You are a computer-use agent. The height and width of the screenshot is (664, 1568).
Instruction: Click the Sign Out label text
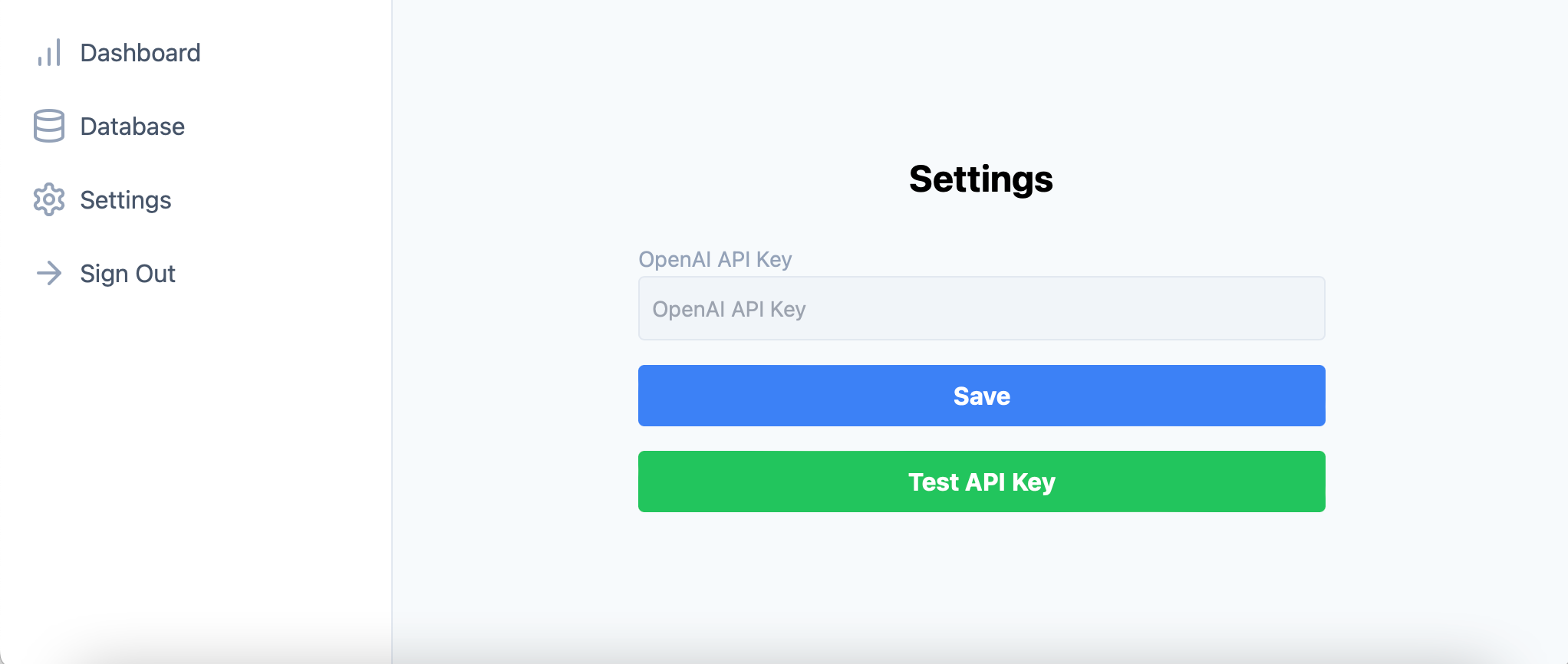(x=127, y=274)
